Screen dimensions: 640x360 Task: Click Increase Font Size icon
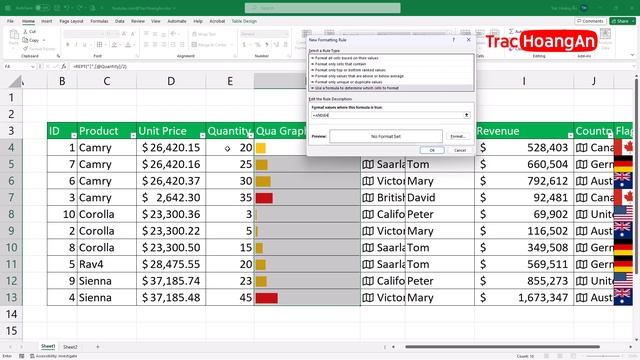coord(124,34)
